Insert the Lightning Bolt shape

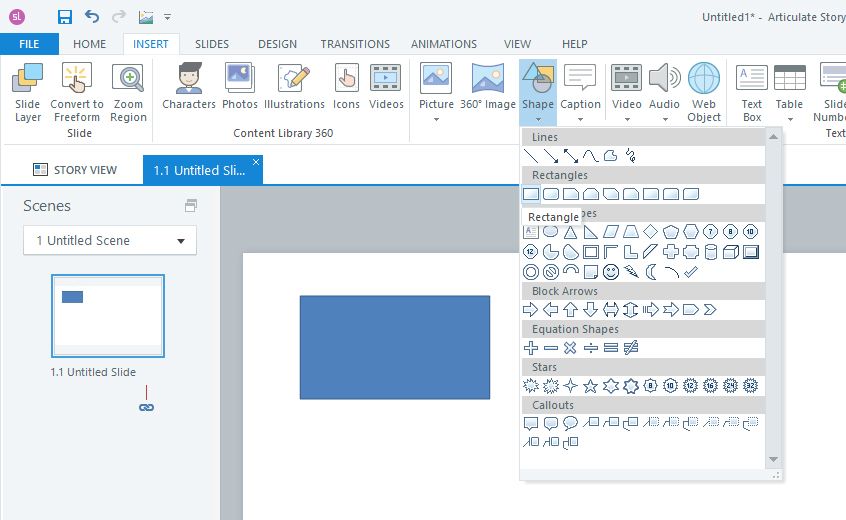[x=631, y=272]
